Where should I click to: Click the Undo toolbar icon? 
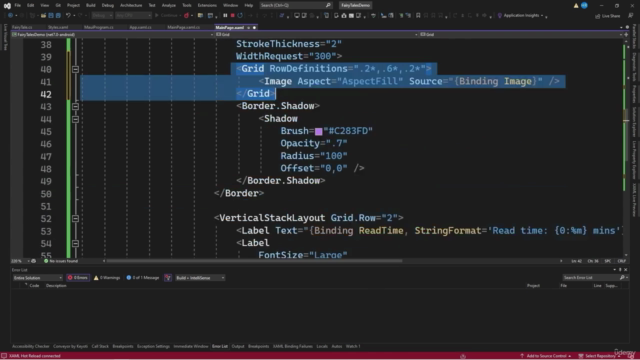click(68, 16)
